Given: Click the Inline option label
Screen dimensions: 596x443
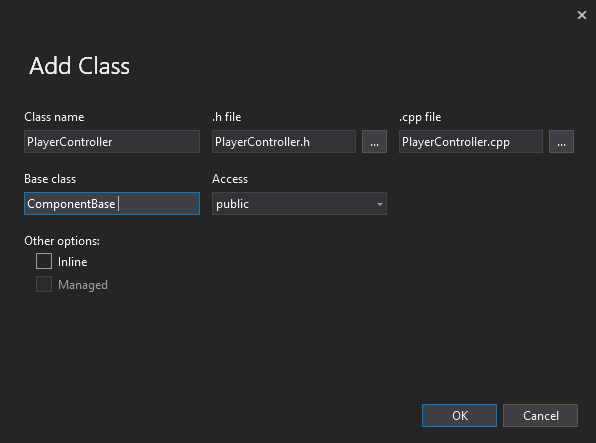Looking at the screenshot, I should click(72, 262).
